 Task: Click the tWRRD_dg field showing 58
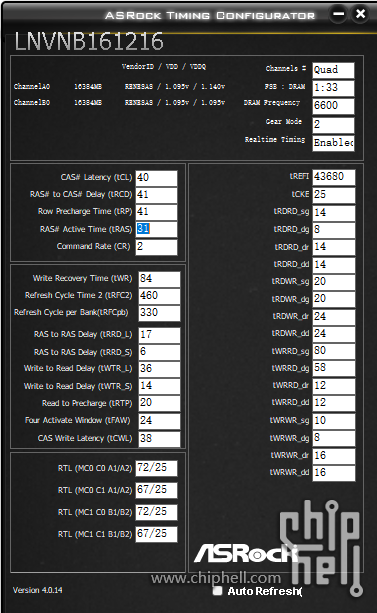pos(334,368)
